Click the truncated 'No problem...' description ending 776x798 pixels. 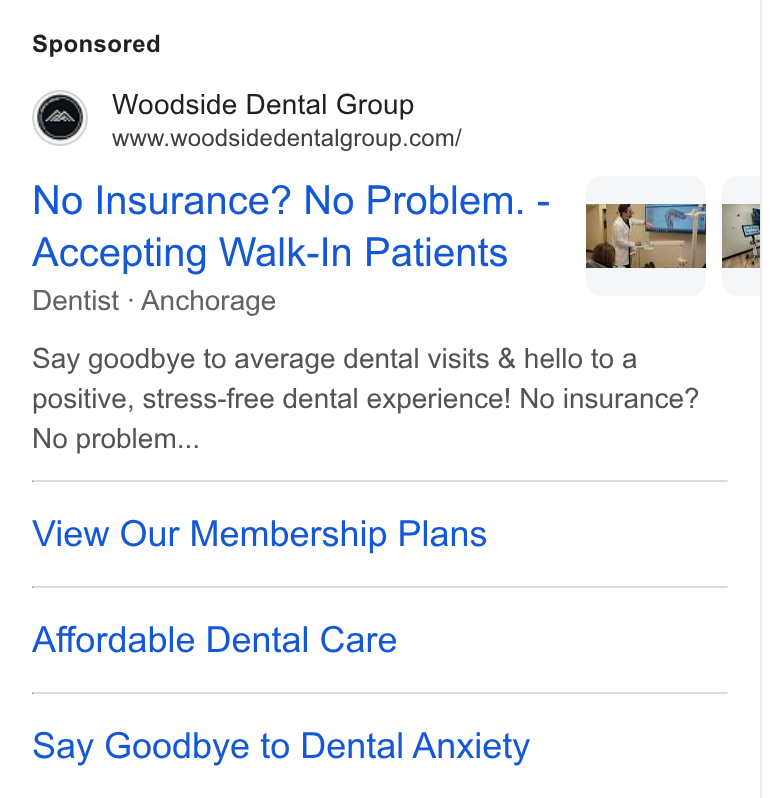point(116,439)
